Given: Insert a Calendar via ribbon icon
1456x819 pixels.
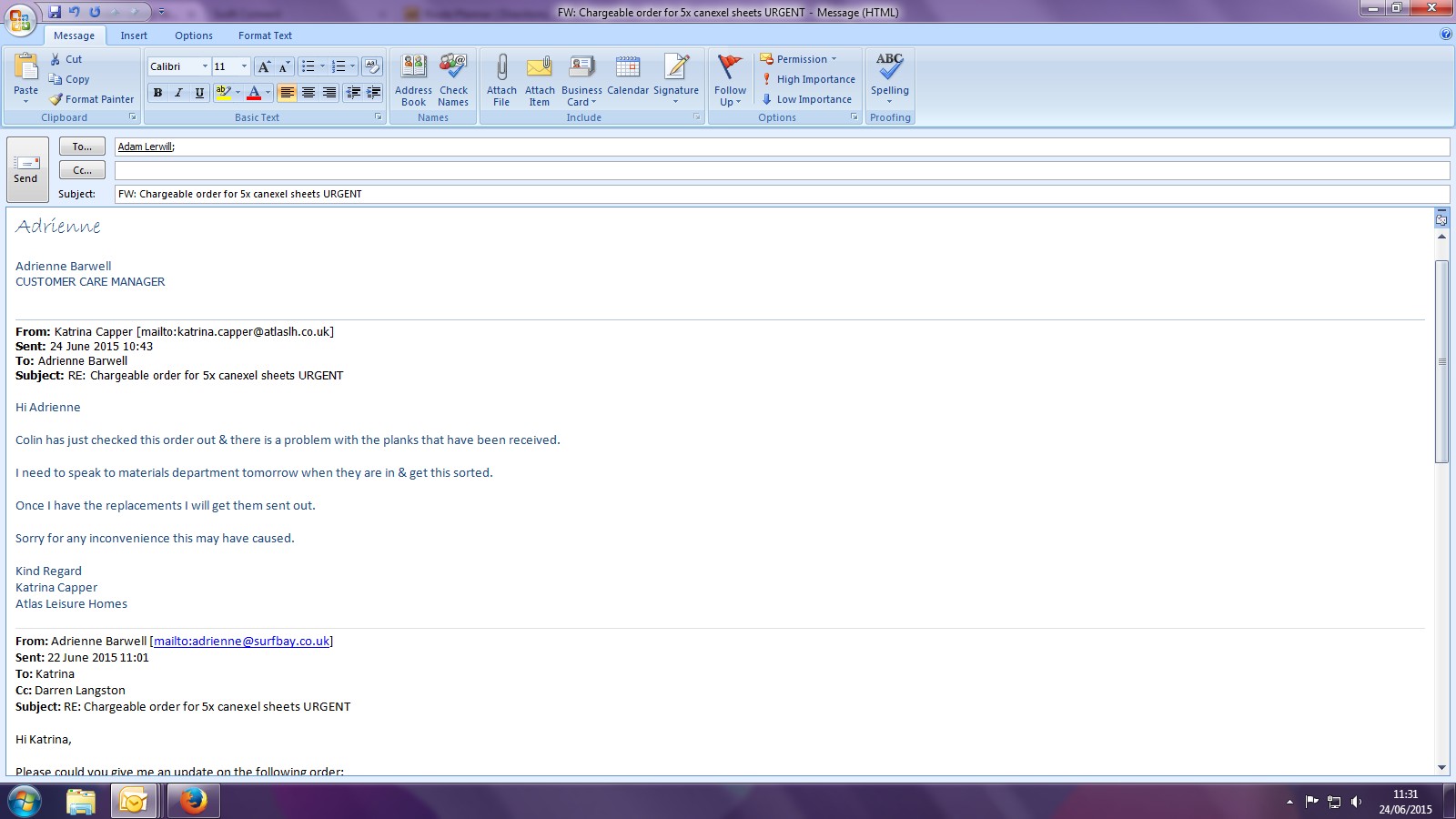Looking at the screenshot, I should [x=628, y=68].
